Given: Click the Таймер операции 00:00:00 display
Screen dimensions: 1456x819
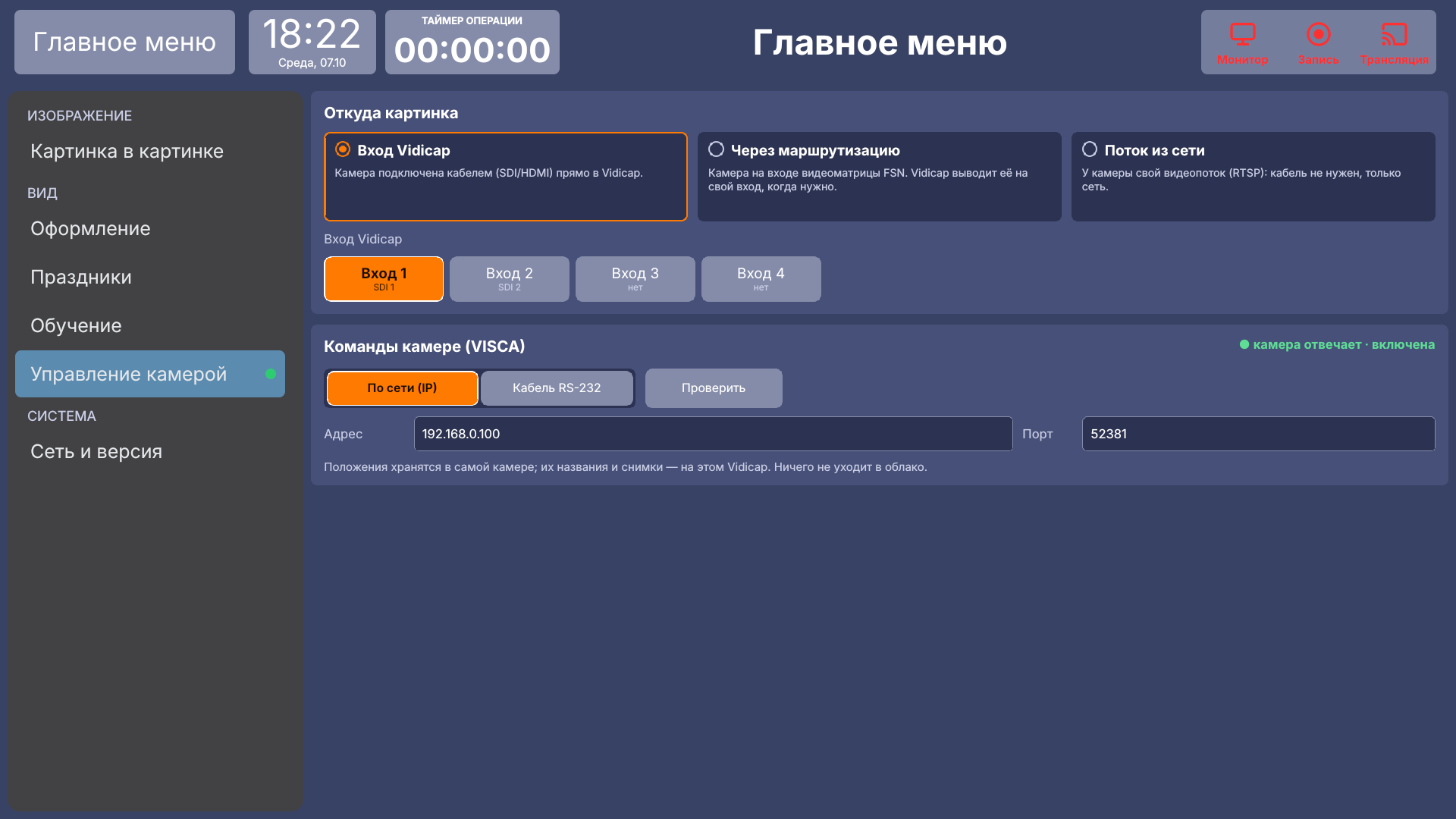Looking at the screenshot, I should (x=472, y=42).
